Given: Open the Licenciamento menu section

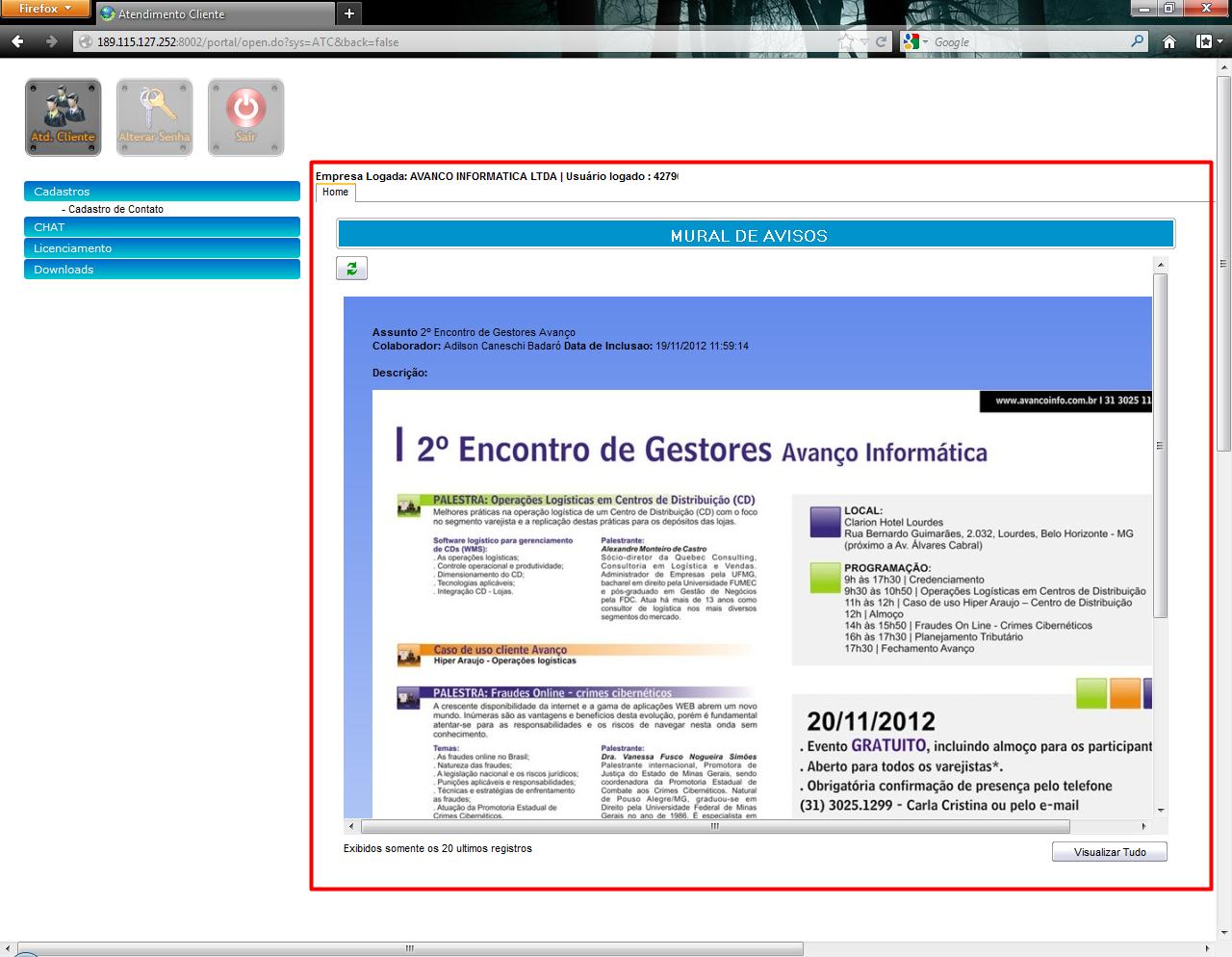Looking at the screenshot, I should click(162, 248).
